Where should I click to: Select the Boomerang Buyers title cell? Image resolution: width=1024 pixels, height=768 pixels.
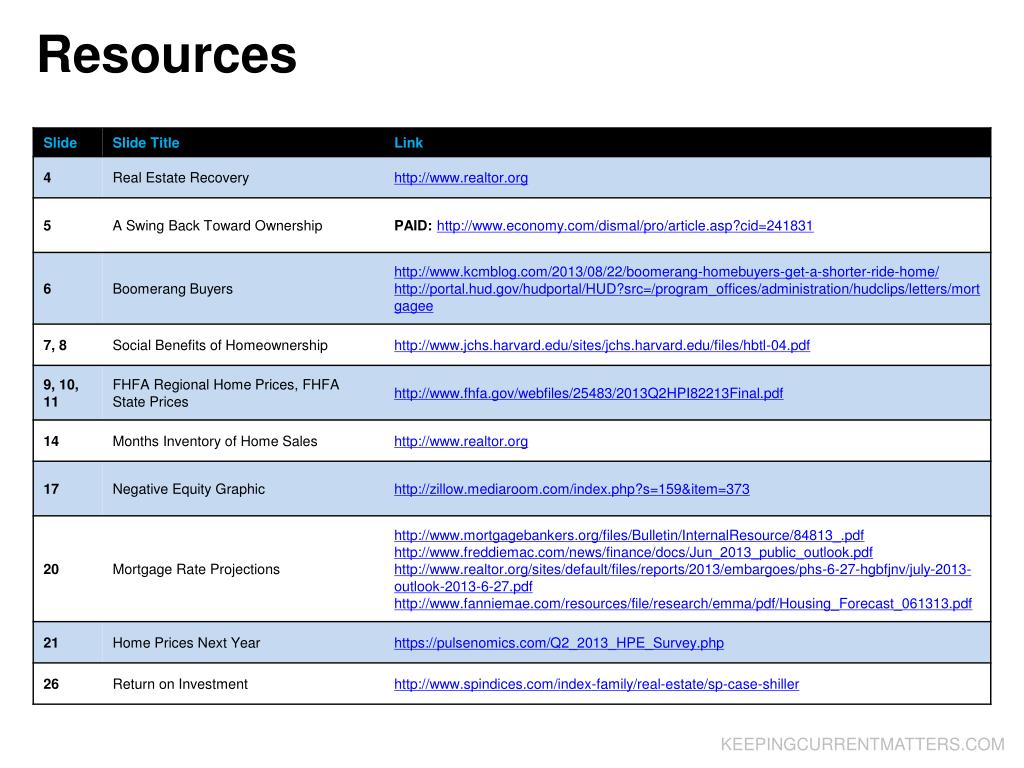(x=244, y=289)
